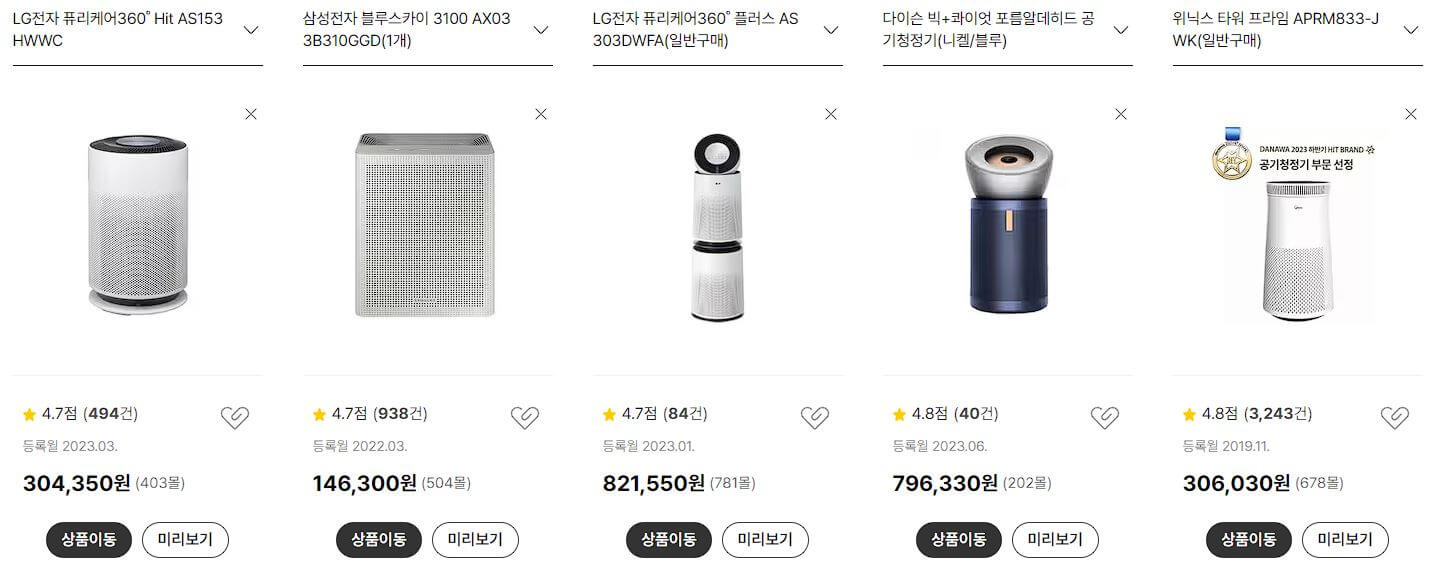Image resolution: width=1448 pixels, height=579 pixels.
Task: Click the star icon on the Dyson product card
Action: click(900, 413)
